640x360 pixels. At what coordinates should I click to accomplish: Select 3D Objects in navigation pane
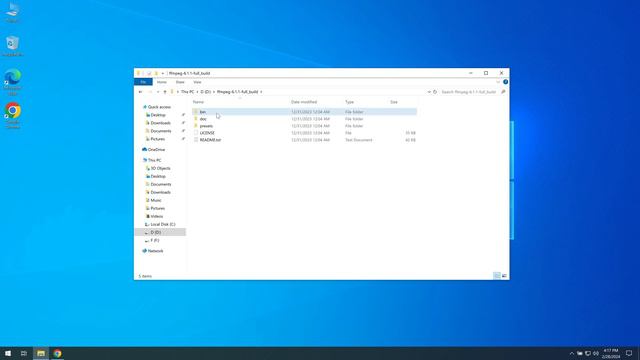click(160, 168)
